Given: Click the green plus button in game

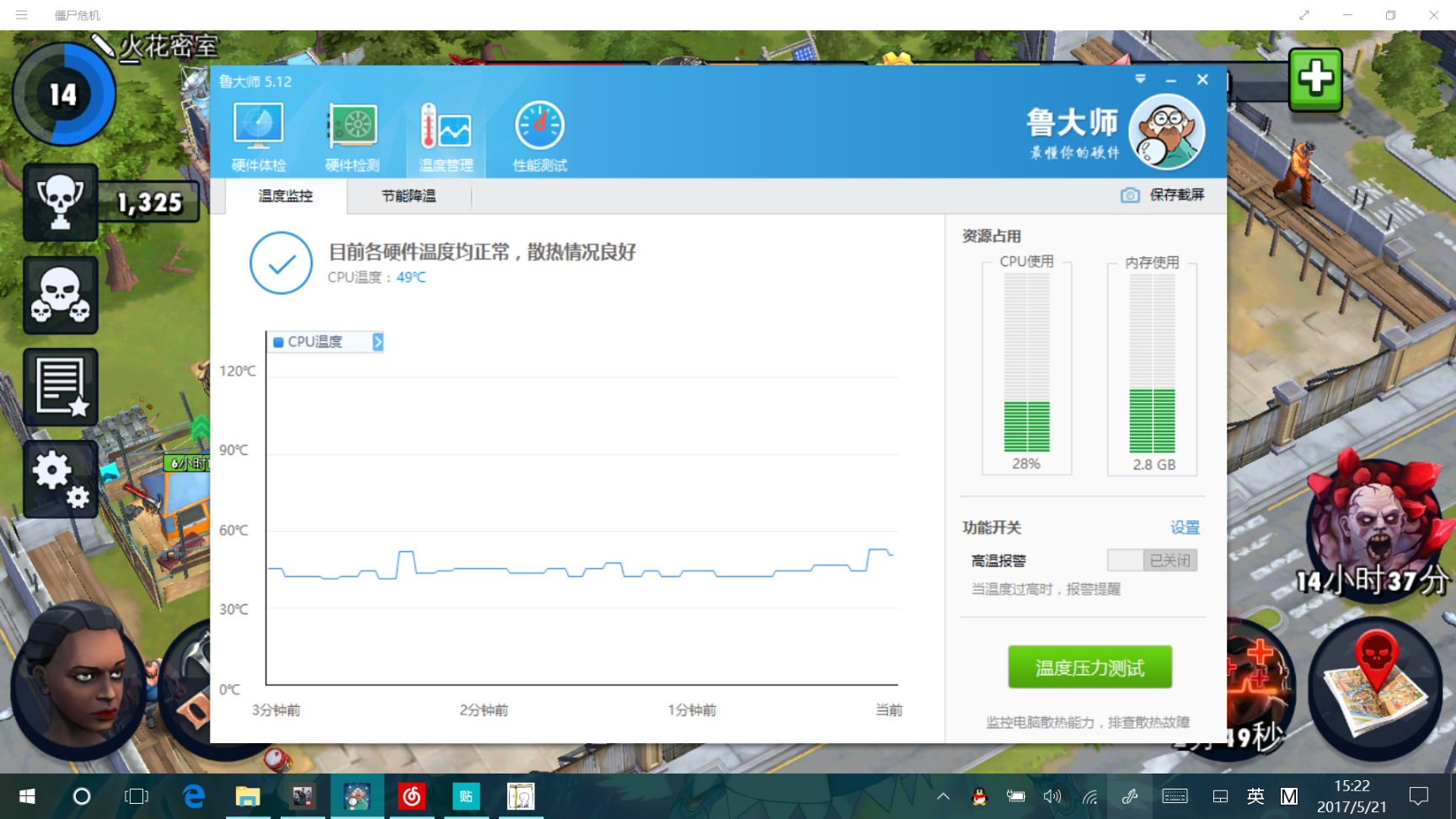Looking at the screenshot, I should pos(1315,79).
